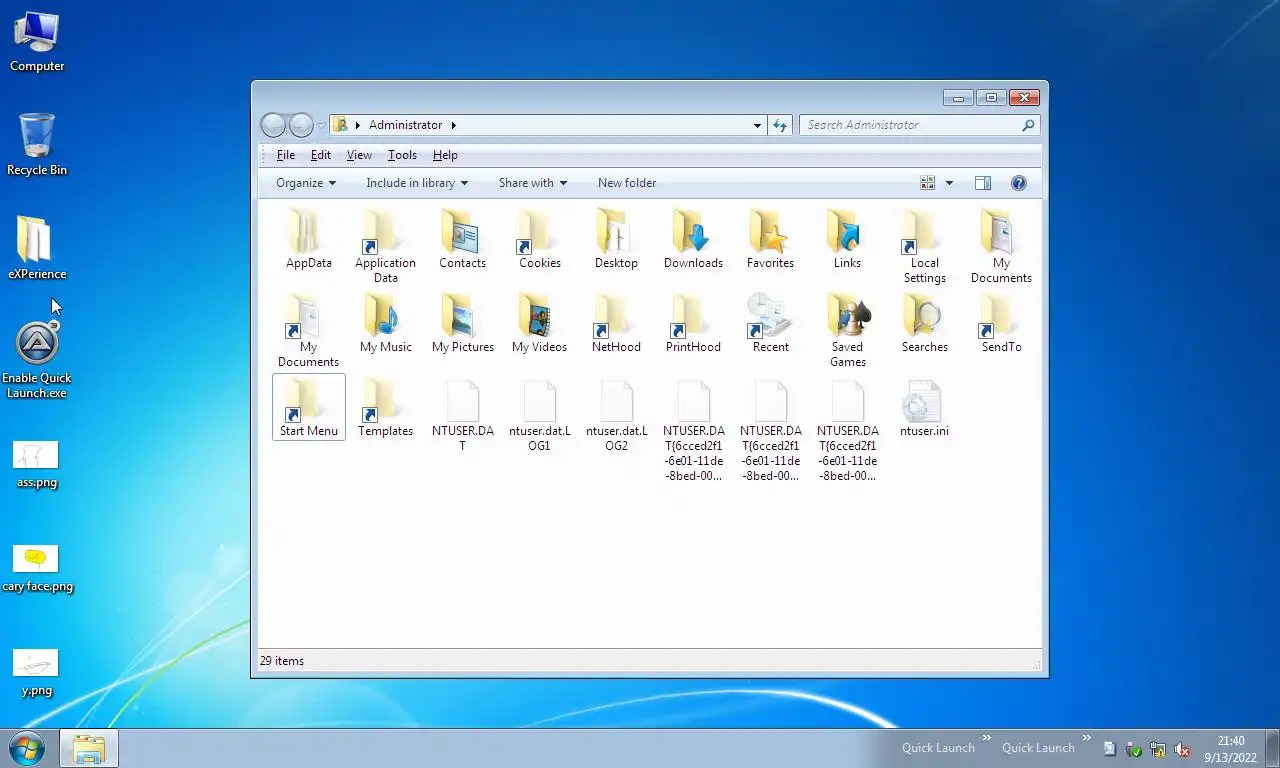Viewport: 1280px width, 768px height.
Task: Open the File menu
Action: click(286, 155)
